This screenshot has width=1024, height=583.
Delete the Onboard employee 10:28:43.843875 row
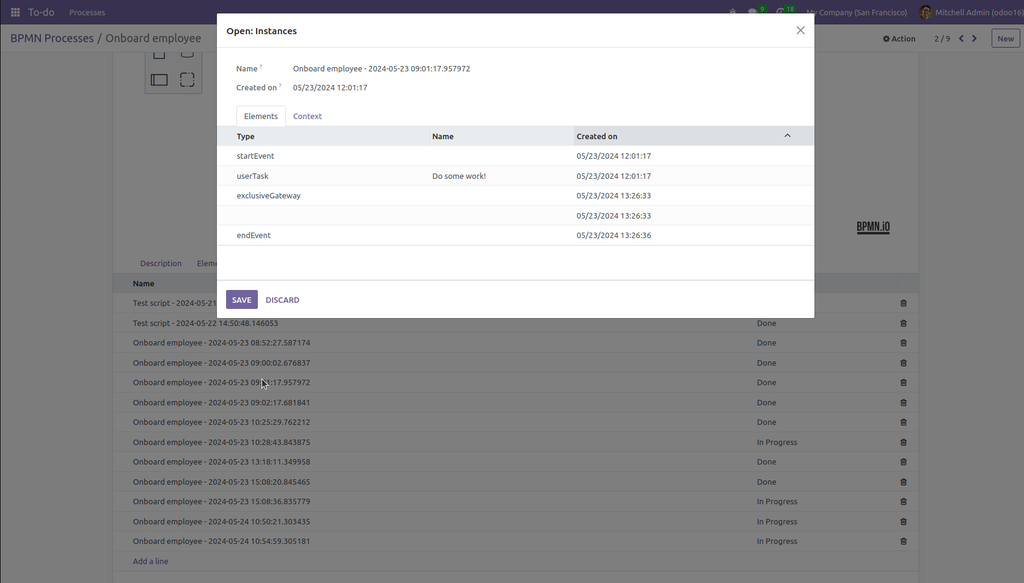pyautogui.click(x=903, y=443)
